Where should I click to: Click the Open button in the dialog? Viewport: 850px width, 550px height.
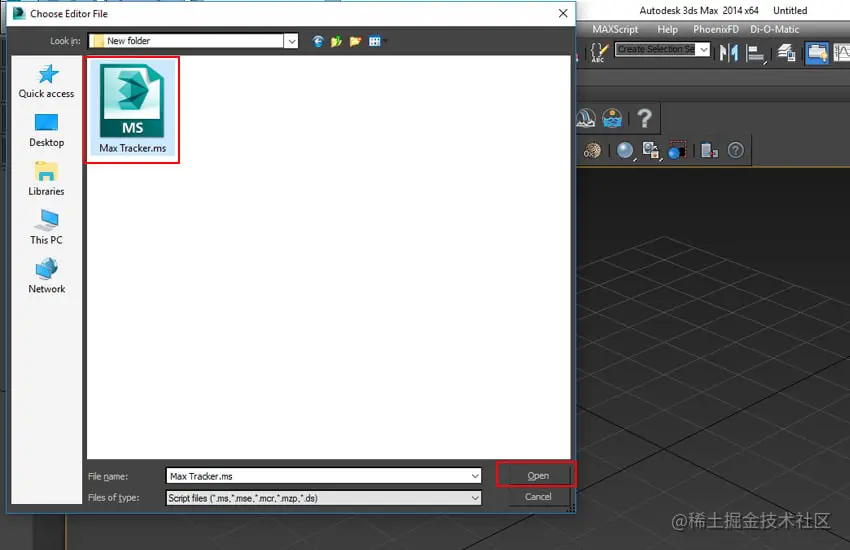click(x=538, y=475)
